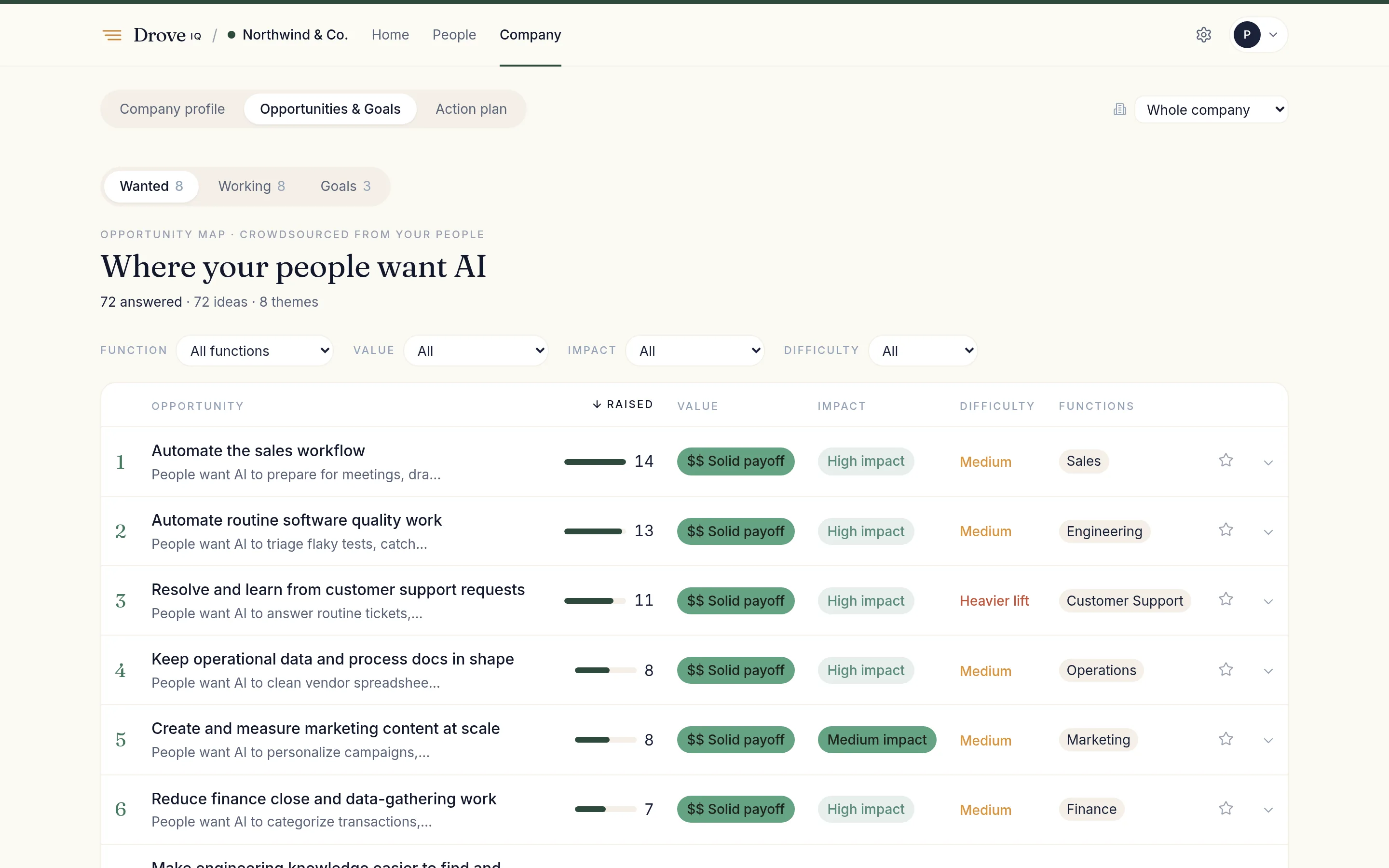Star the Reduce finance close row
The height and width of the screenshot is (868, 1389).
point(1226,808)
